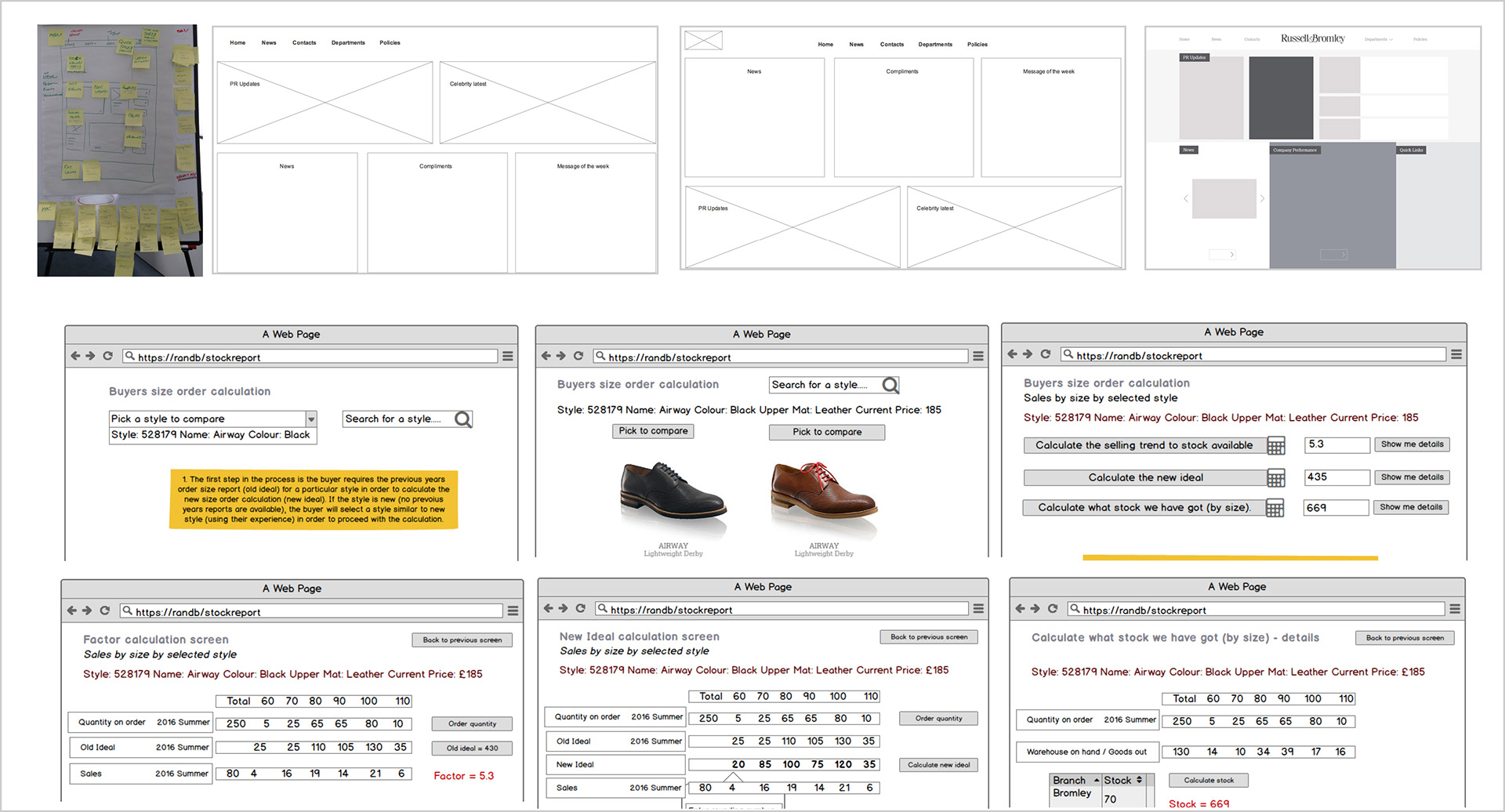Refresh the New Ideal calculation screen page
Image resolution: width=1505 pixels, height=812 pixels.
pos(580,608)
